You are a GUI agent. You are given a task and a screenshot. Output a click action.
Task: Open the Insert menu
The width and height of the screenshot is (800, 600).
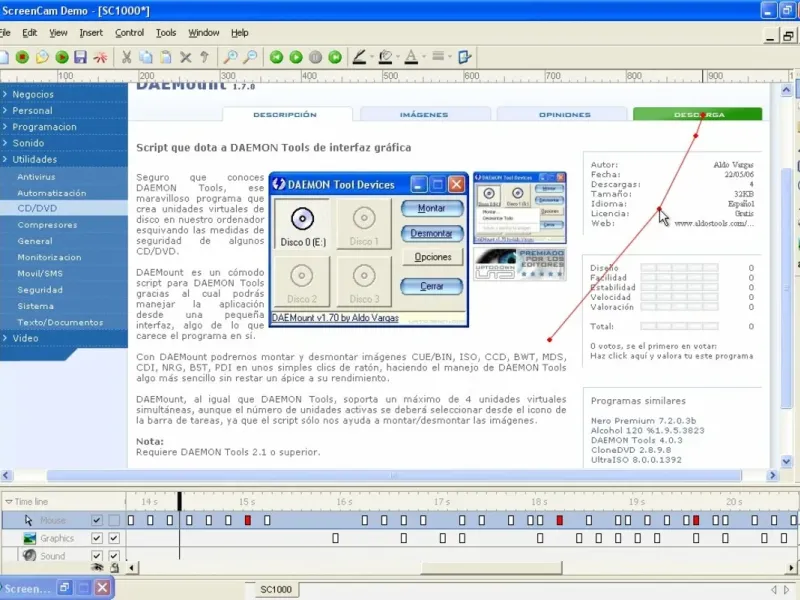tap(91, 33)
